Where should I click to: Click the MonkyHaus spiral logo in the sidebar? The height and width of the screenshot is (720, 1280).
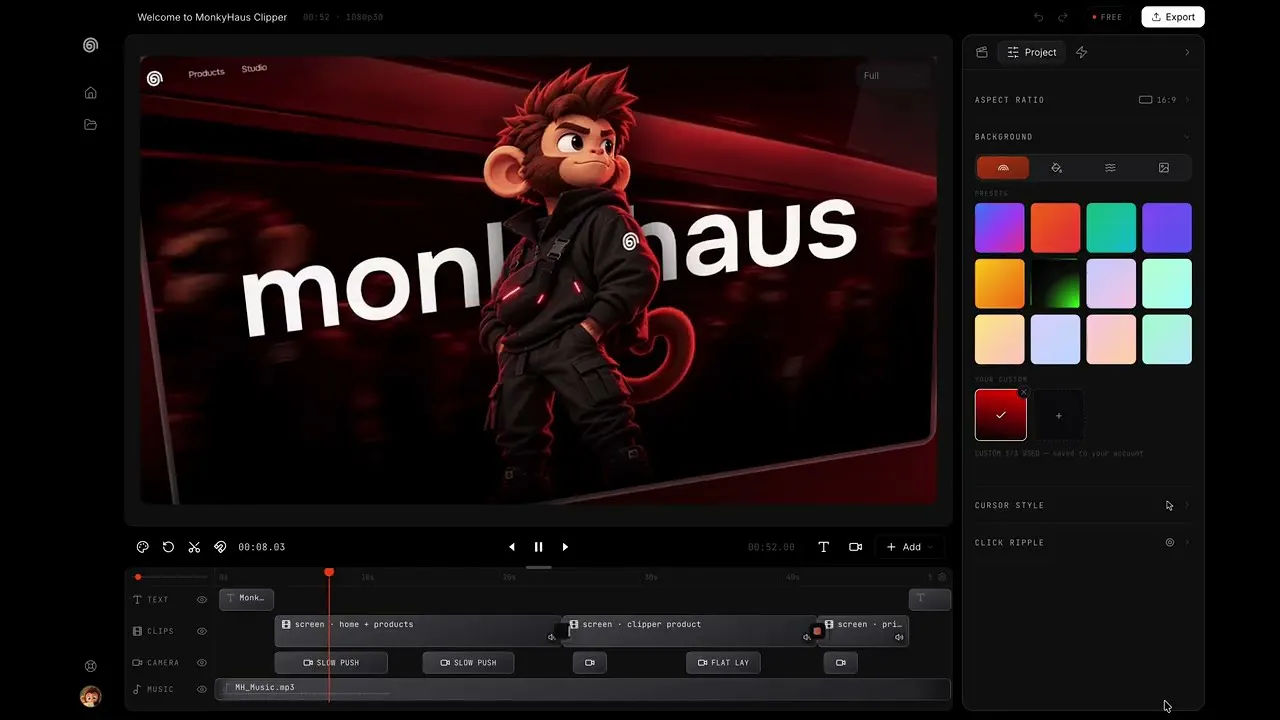[x=90, y=45]
